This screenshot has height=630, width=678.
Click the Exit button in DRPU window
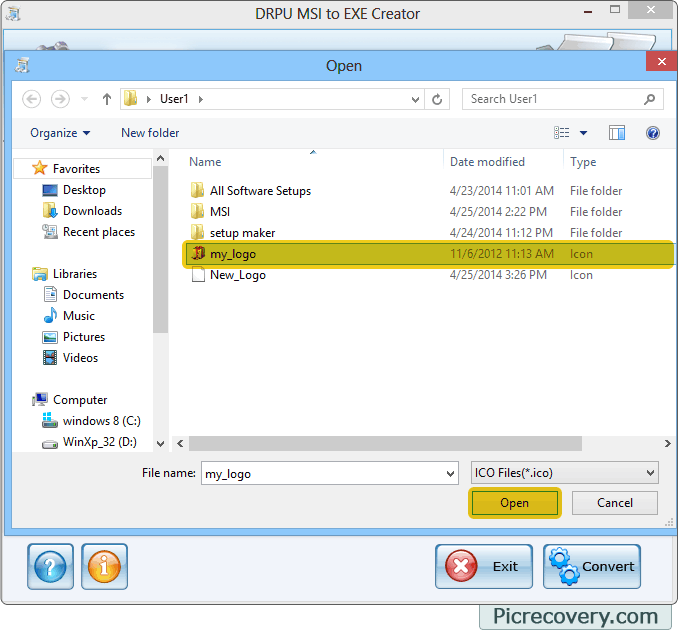[x=484, y=566]
